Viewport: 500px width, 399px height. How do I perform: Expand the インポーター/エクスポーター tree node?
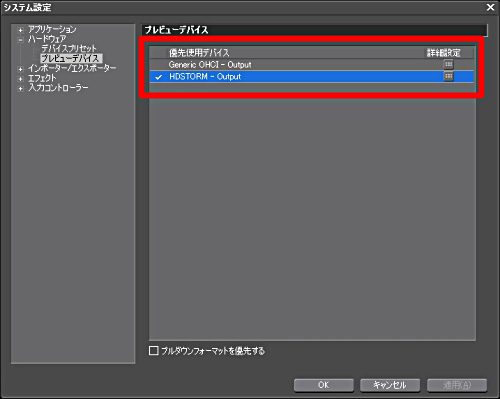coord(21,69)
